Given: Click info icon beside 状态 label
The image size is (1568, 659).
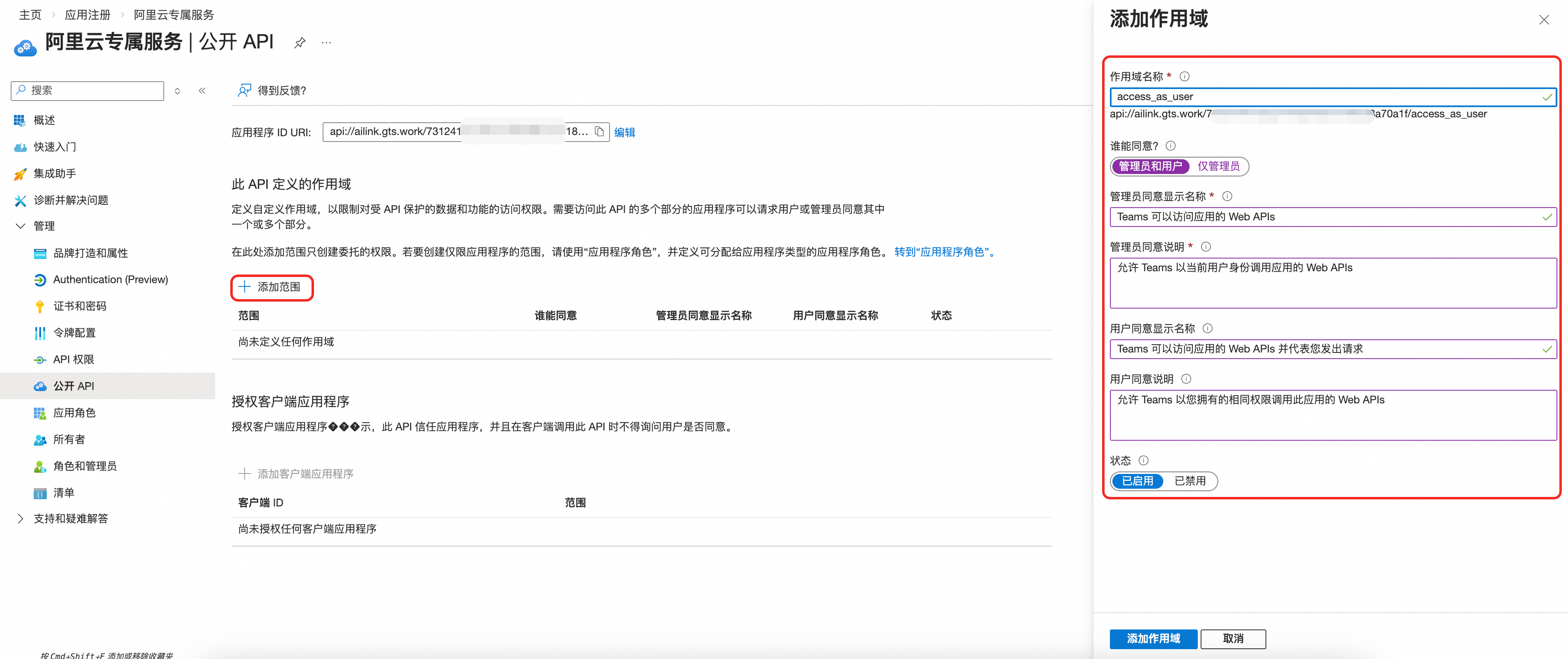Looking at the screenshot, I should 1144,461.
